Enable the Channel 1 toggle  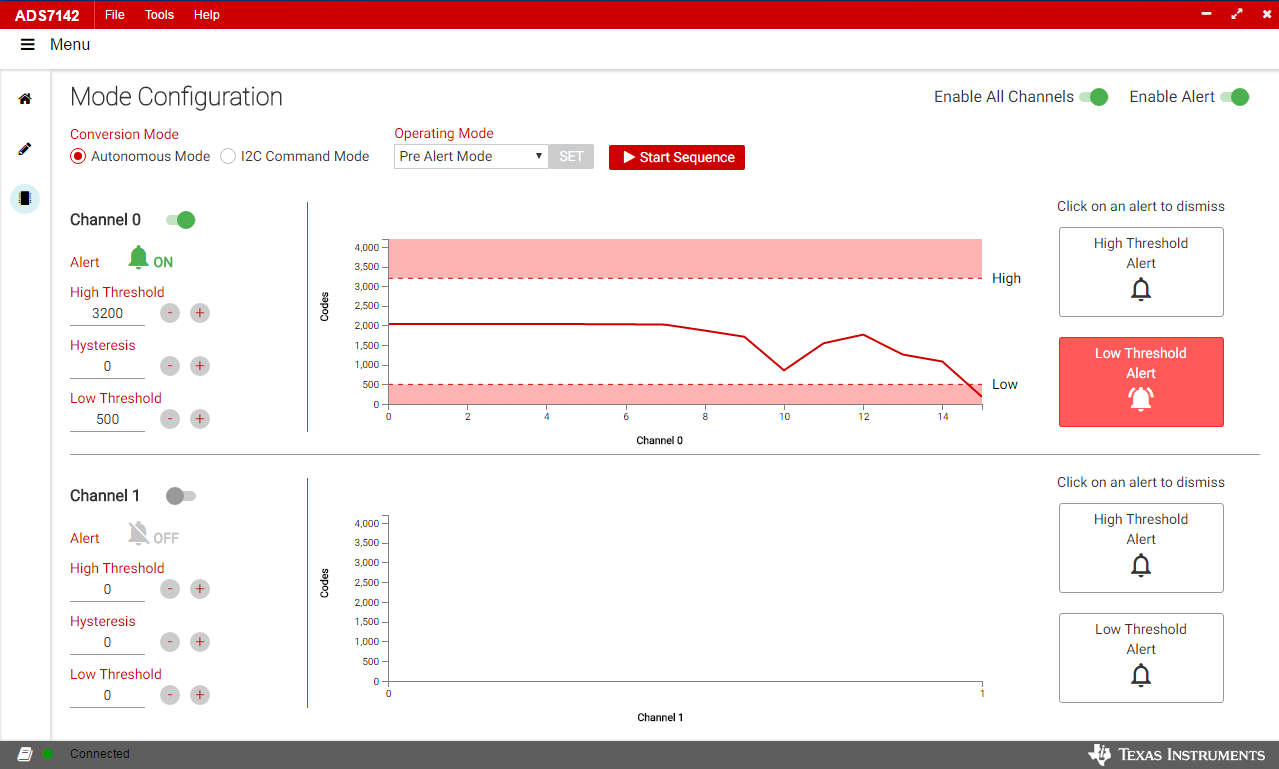pos(181,496)
